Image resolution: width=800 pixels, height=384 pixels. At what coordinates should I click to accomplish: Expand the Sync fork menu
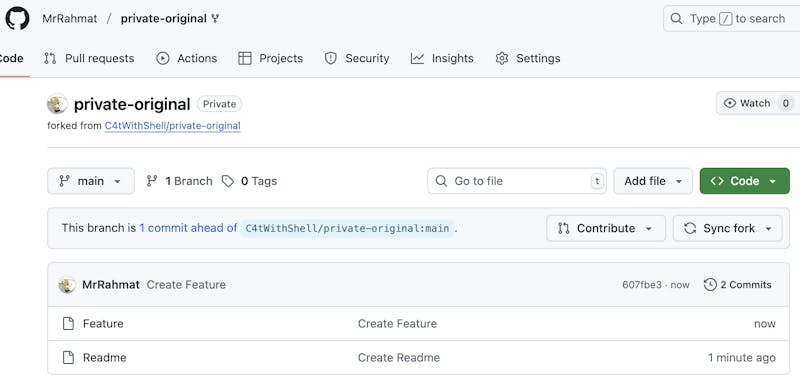(727, 228)
